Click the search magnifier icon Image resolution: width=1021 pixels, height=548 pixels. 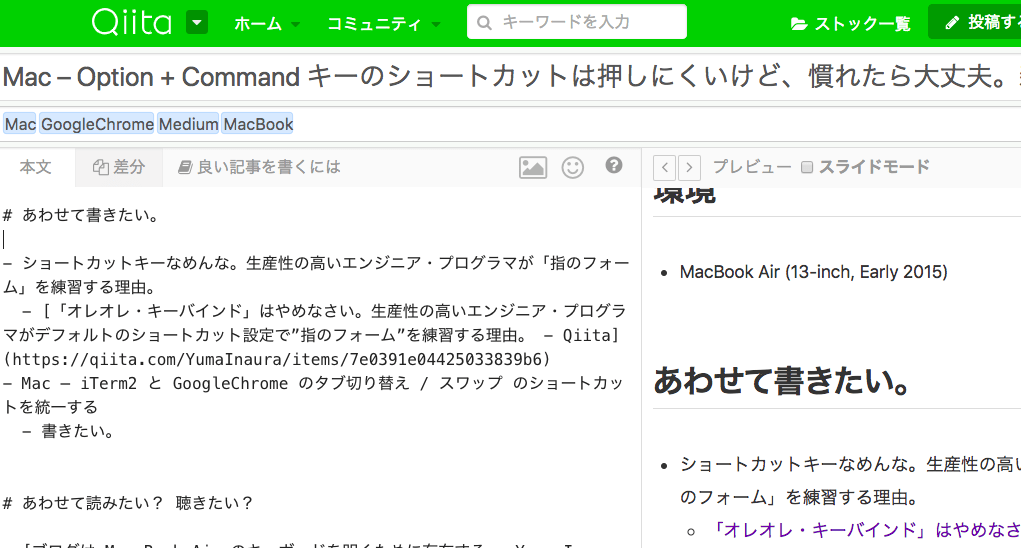click(484, 23)
